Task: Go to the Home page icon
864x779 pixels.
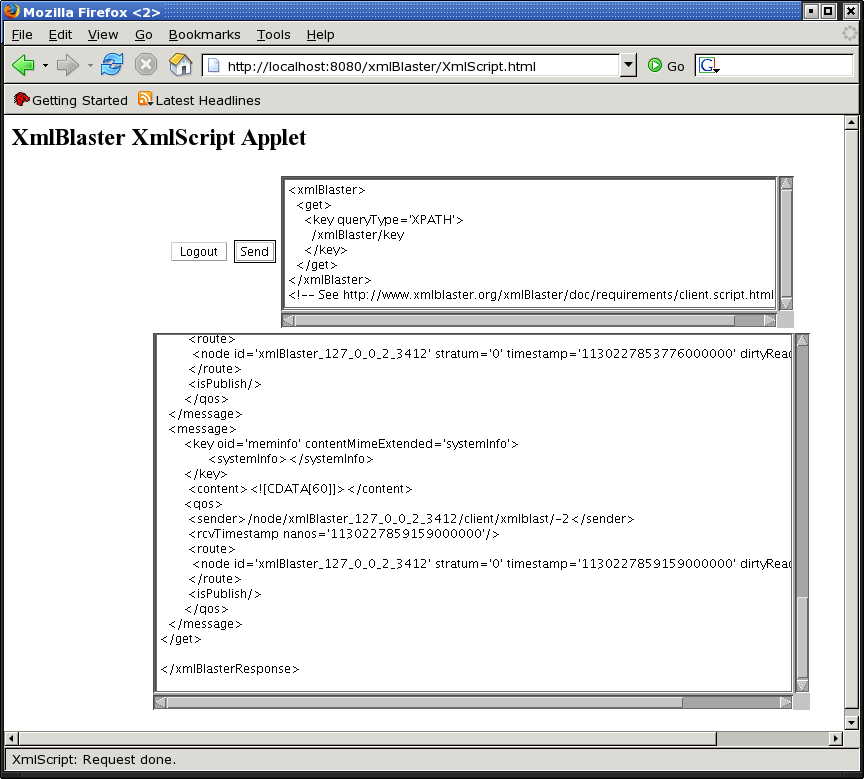Action: pyautogui.click(x=180, y=65)
